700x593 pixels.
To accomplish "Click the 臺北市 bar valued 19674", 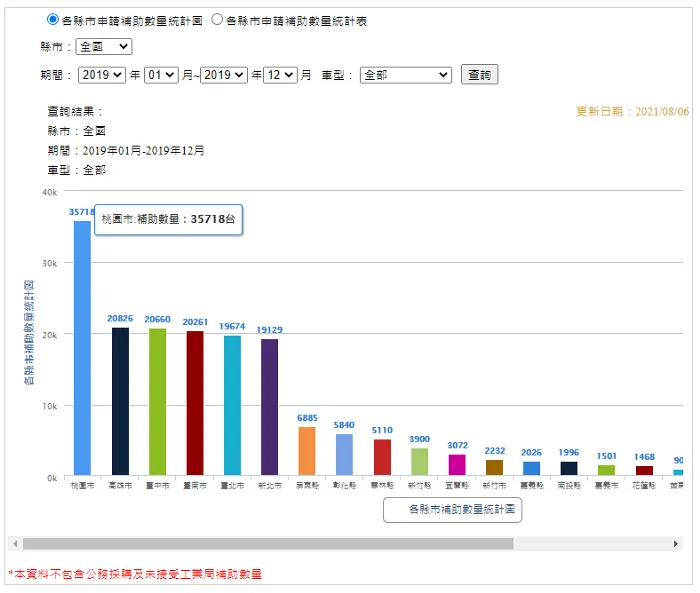I will 232,405.
